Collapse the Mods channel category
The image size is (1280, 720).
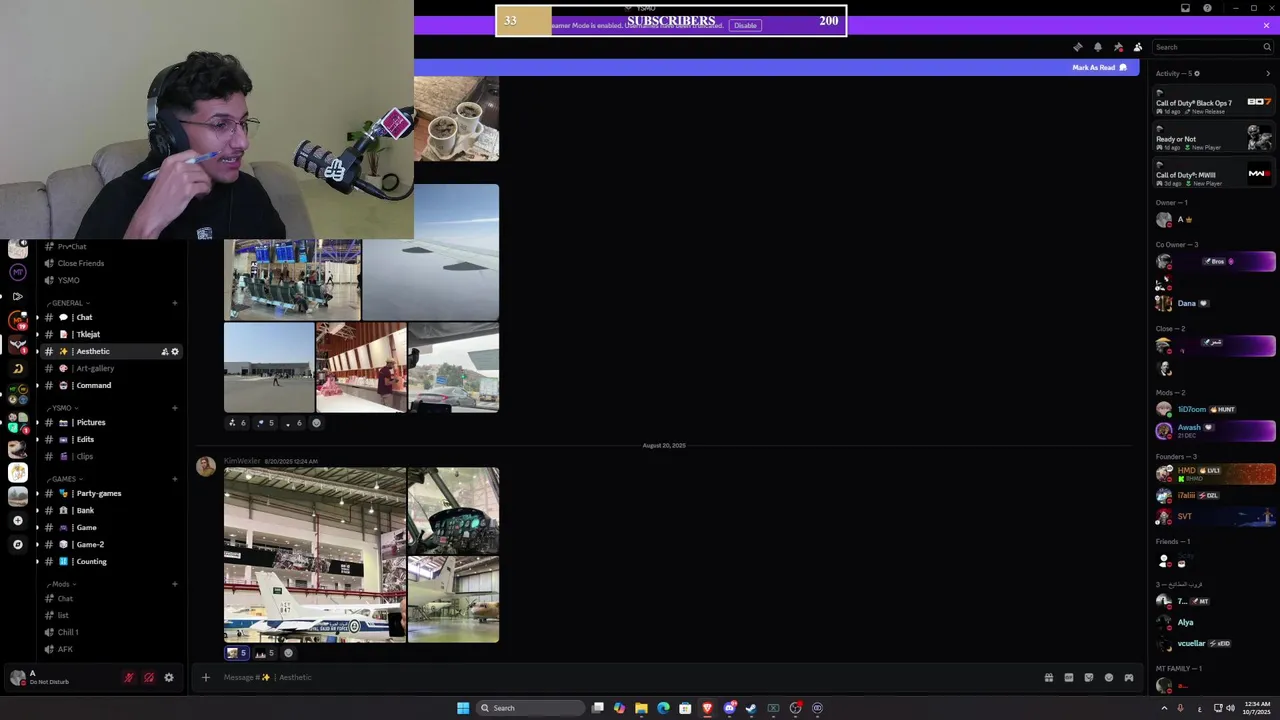[61, 584]
